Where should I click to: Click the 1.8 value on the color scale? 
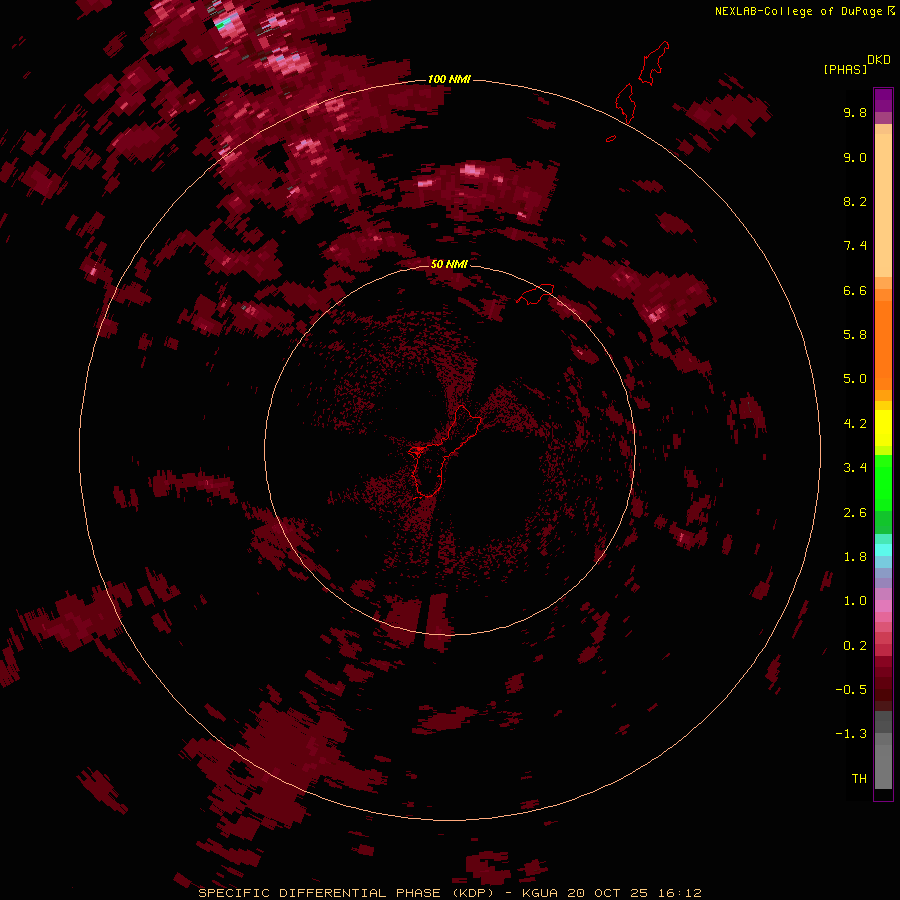click(855, 557)
